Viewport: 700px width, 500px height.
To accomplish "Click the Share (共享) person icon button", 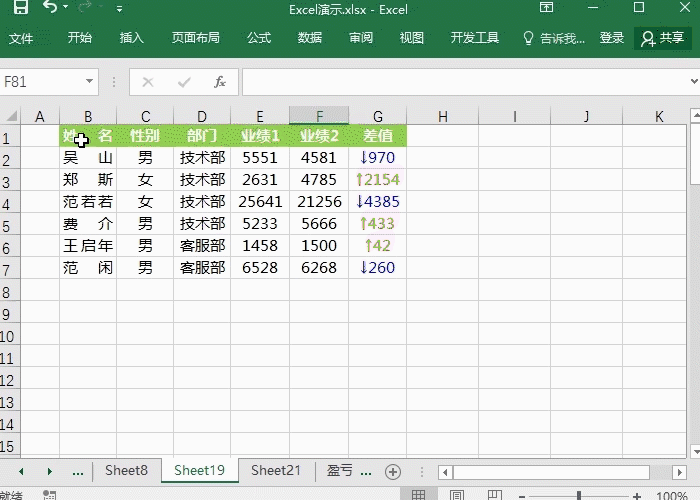I will pyautogui.click(x=663, y=38).
